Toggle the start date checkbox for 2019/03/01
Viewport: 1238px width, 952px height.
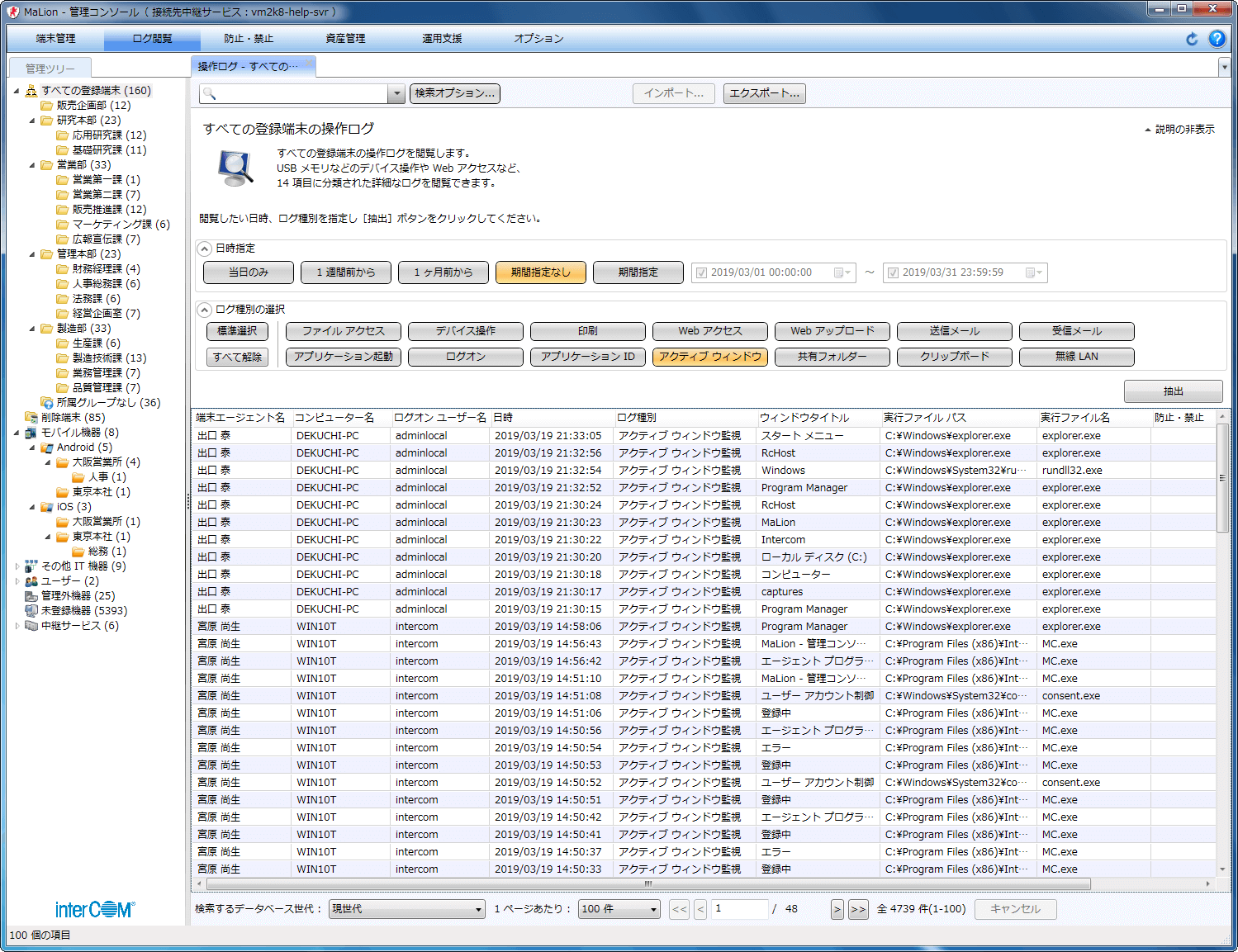click(702, 272)
